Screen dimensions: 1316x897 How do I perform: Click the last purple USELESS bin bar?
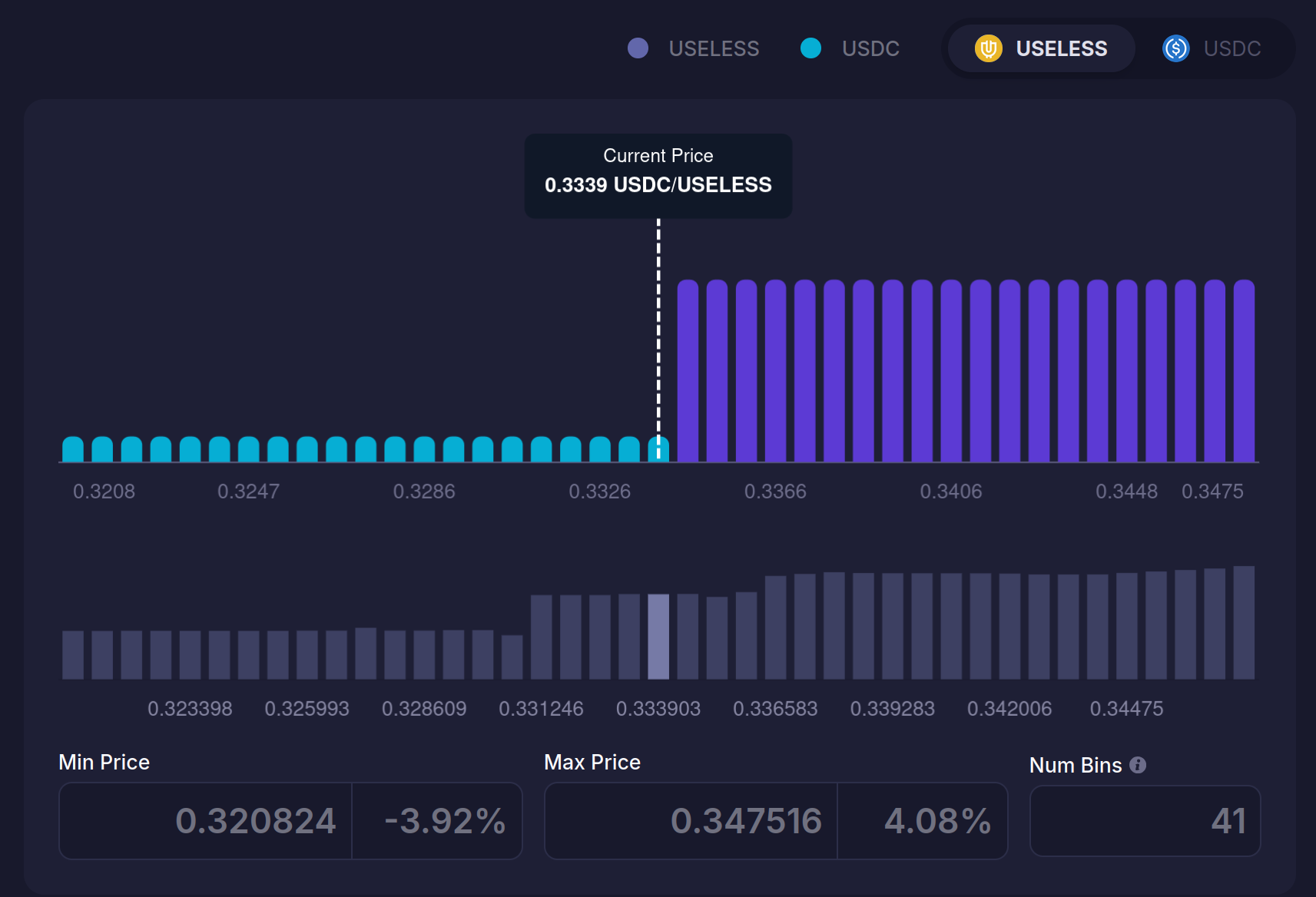pos(1244,372)
